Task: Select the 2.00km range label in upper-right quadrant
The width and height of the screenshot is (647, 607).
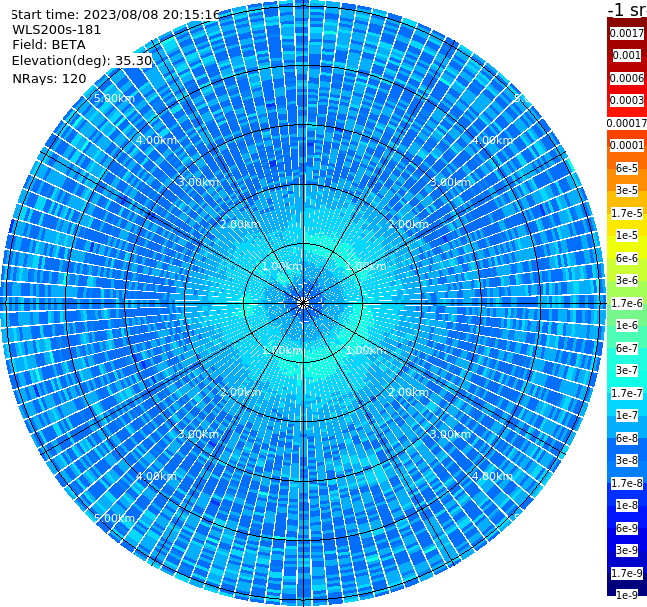Action: (x=409, y=224)
